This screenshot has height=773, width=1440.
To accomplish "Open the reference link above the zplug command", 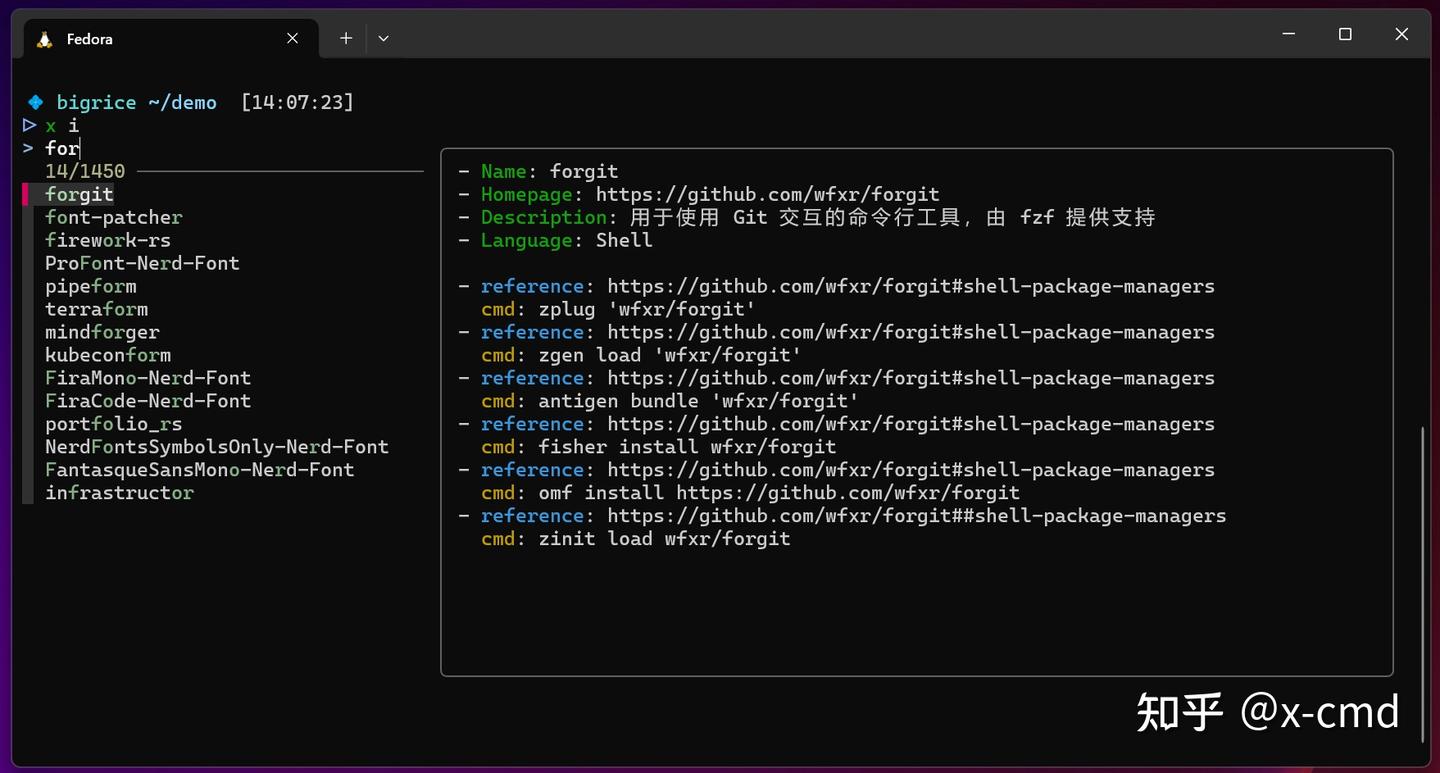I will tap(911, 286).
